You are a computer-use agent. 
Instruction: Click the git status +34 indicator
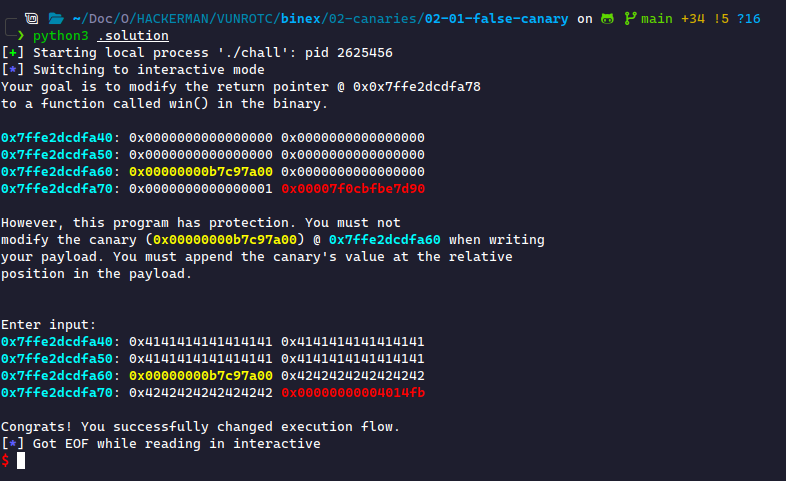[693, 19]
